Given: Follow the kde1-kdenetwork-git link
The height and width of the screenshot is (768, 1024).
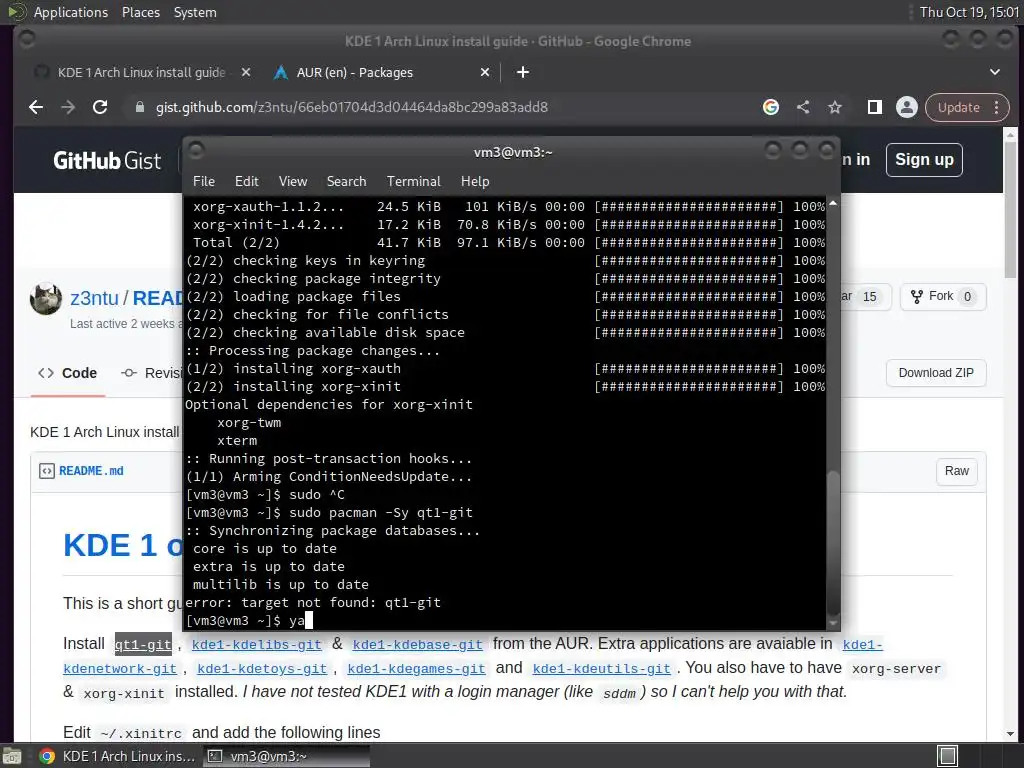Looking at the screenshot, I should tap(120, 669).
